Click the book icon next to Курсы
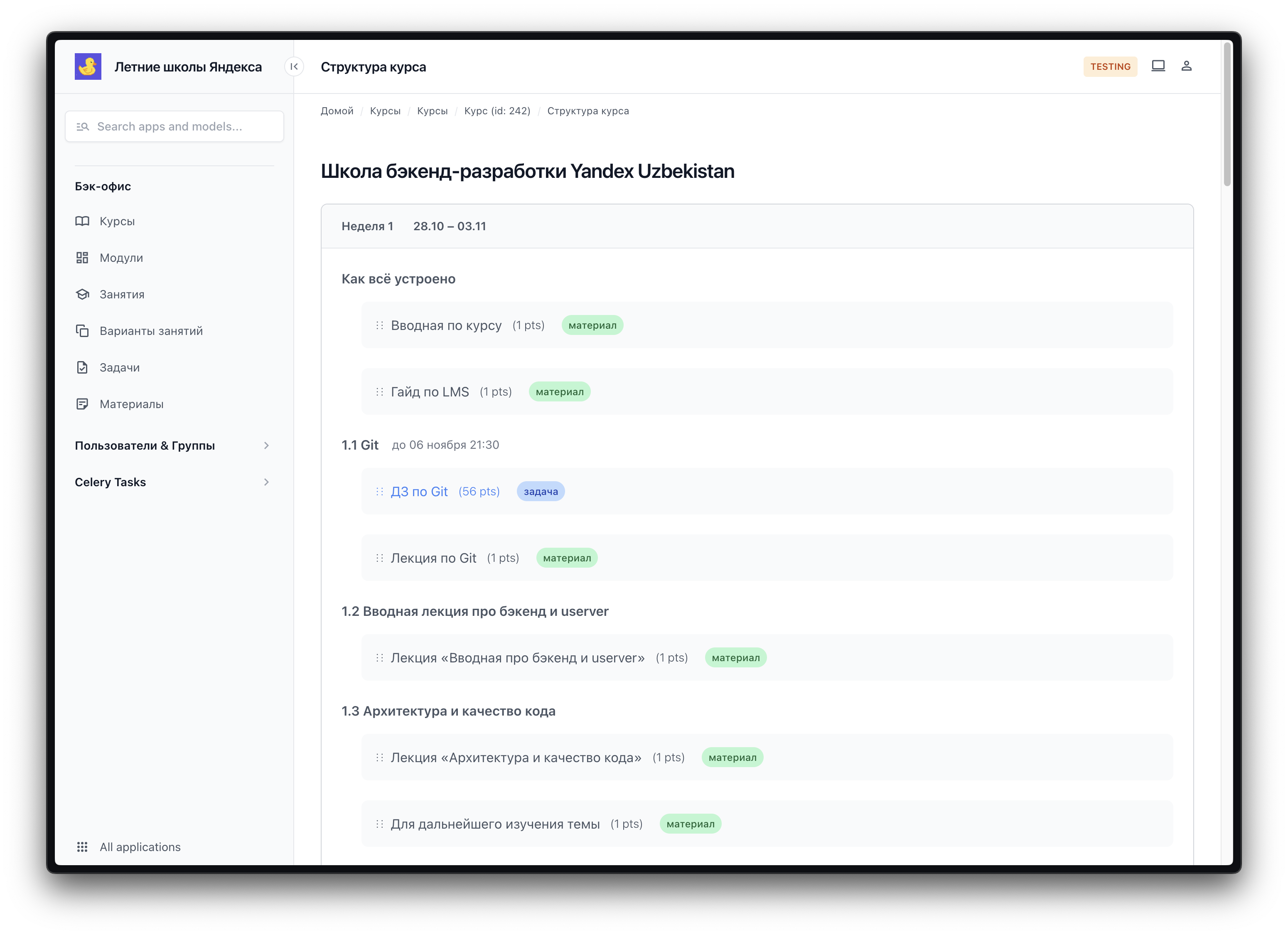Screen dimensions: 1288x935 click(82, 221)
